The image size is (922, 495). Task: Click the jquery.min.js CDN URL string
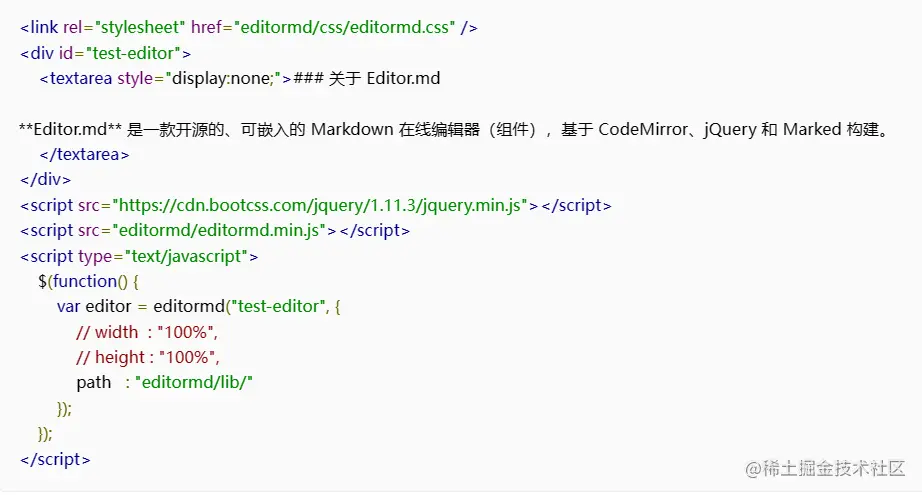pyautogui.click(x=320, y=205)
